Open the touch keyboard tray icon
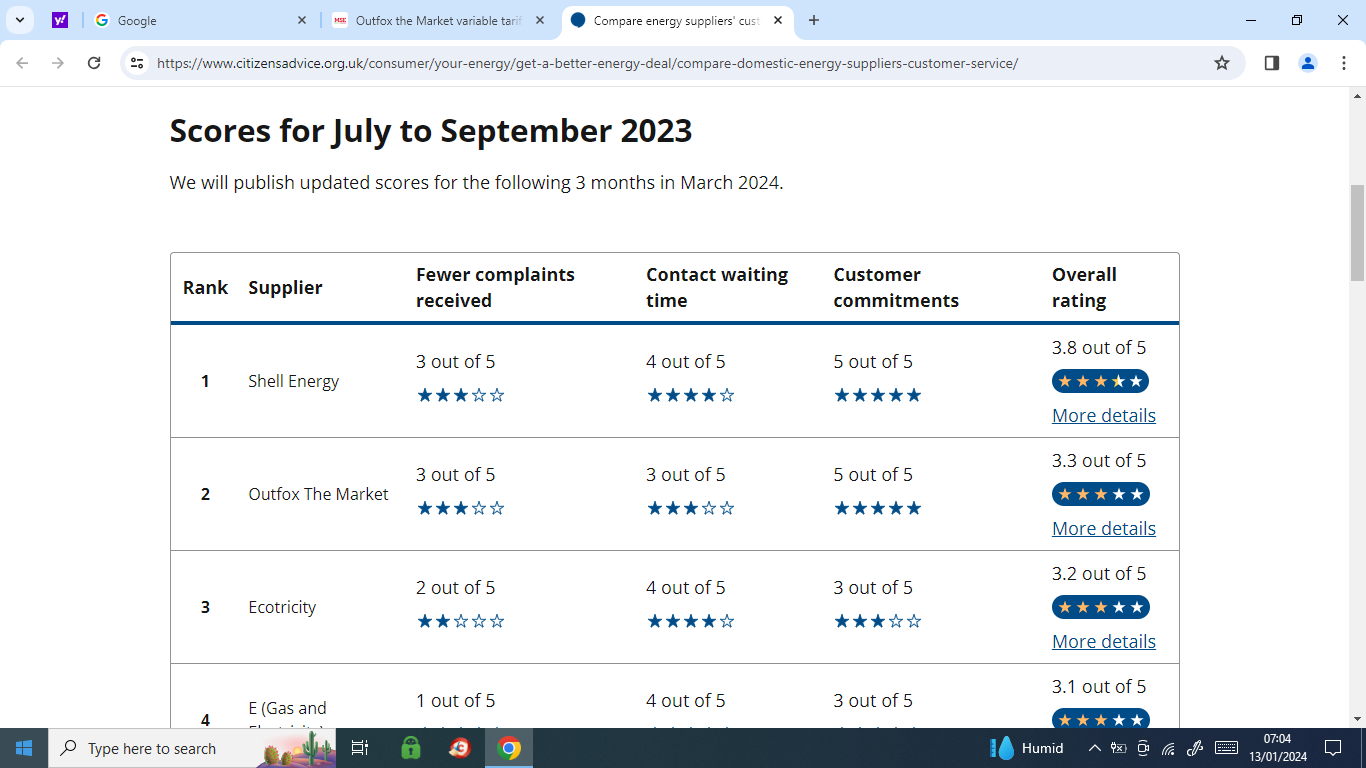Image resolution: width=1366 pixels, height=768 pixels. (1226, 748)
